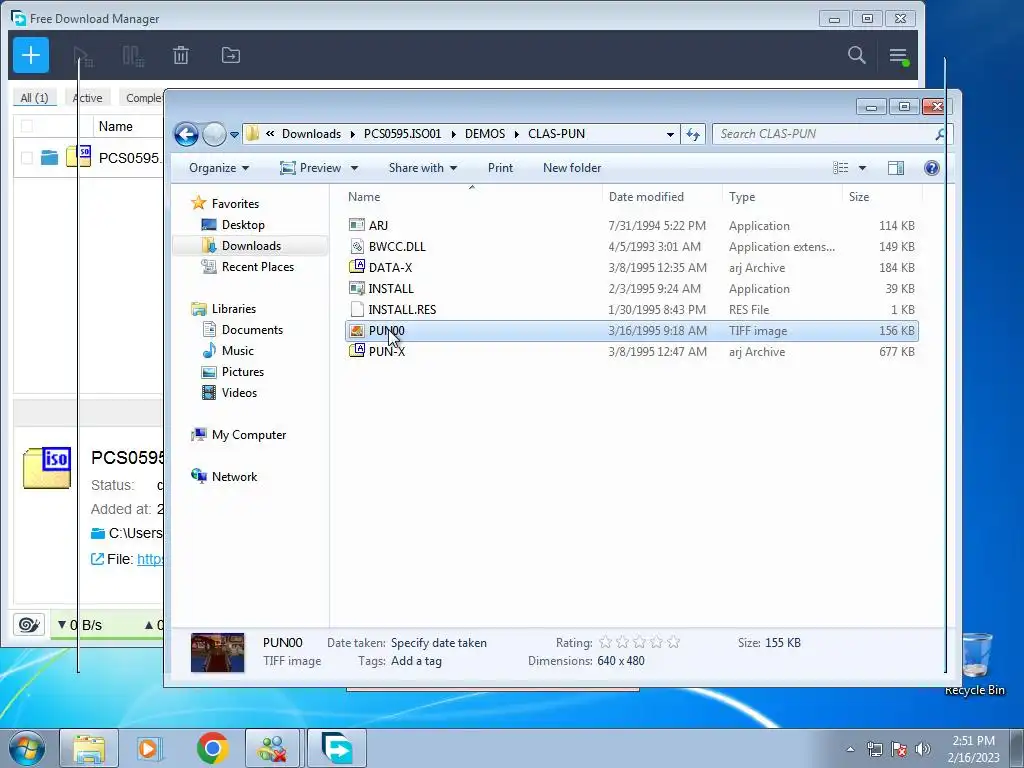Select My Computer in sidebar
Image resolution: width=1024 pixels, height=768 pixels.
(x=248, y=434)
